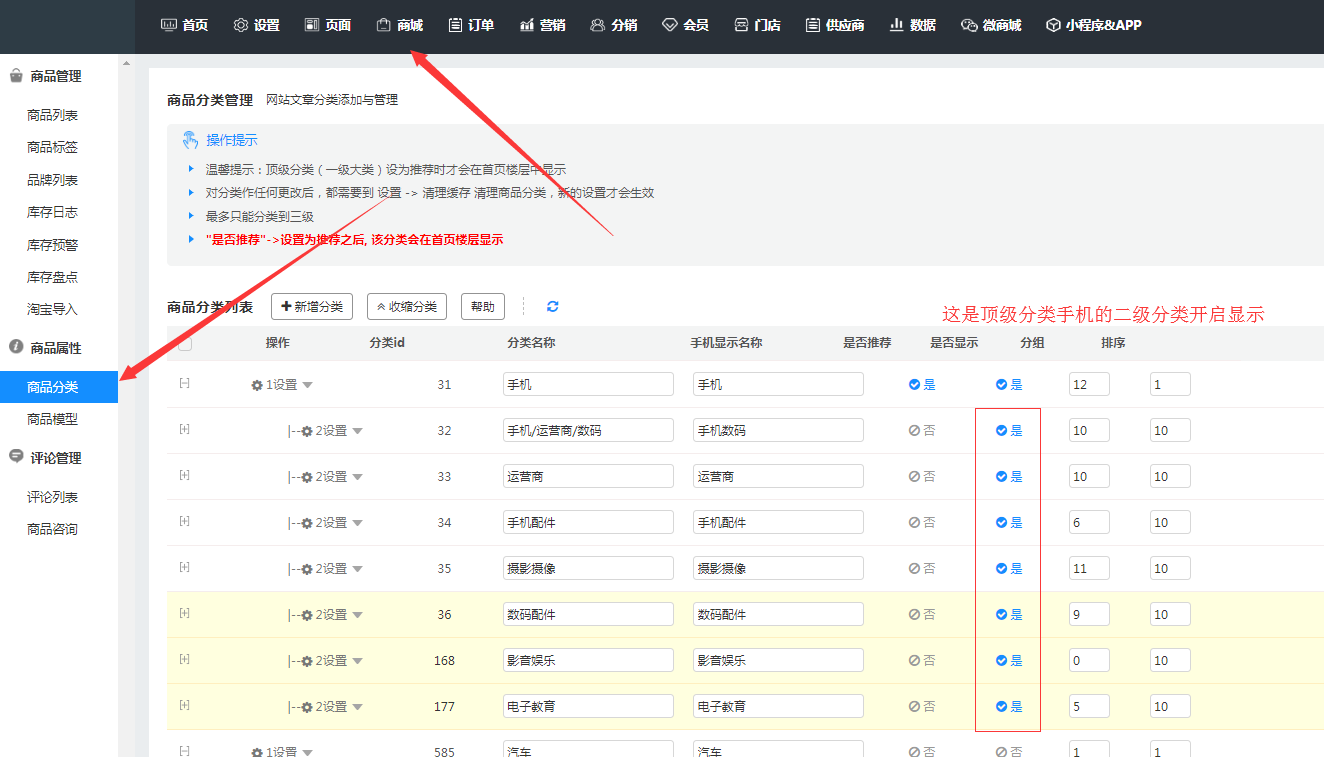Collapse the 手机 top-level category tree row
Viewport: 1324px width, 757px height.
pos(184,383)
